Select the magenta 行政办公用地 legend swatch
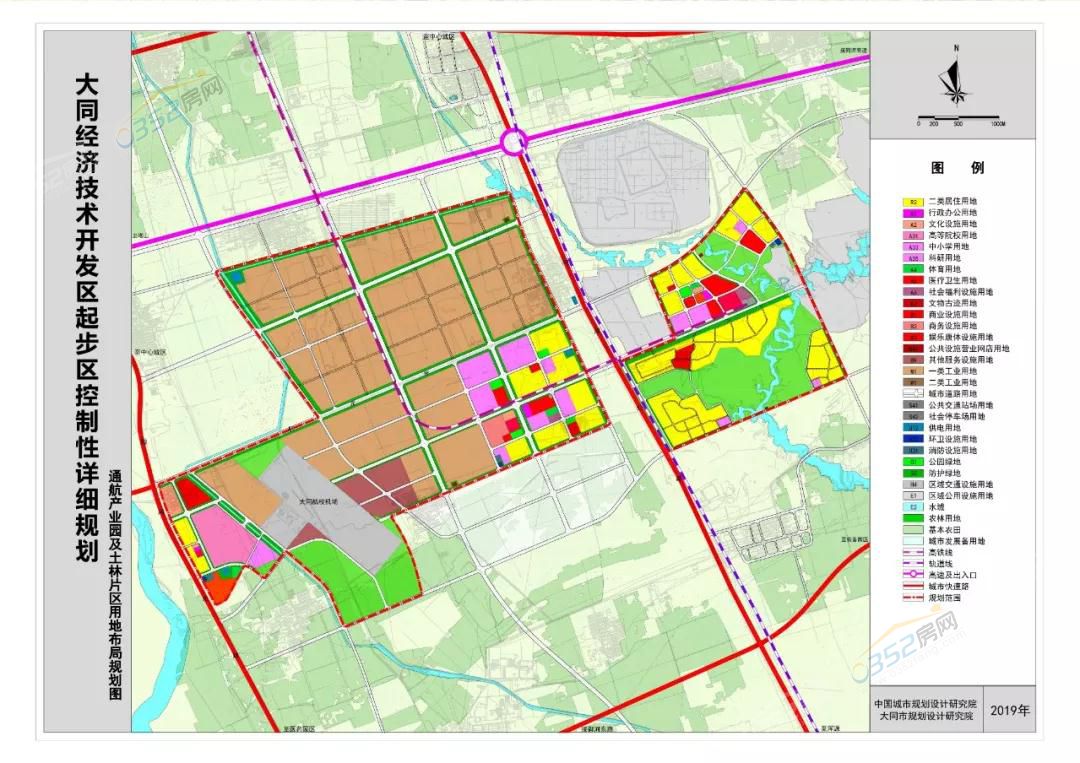Screen dimensions: 1080x763 [912, 212]
